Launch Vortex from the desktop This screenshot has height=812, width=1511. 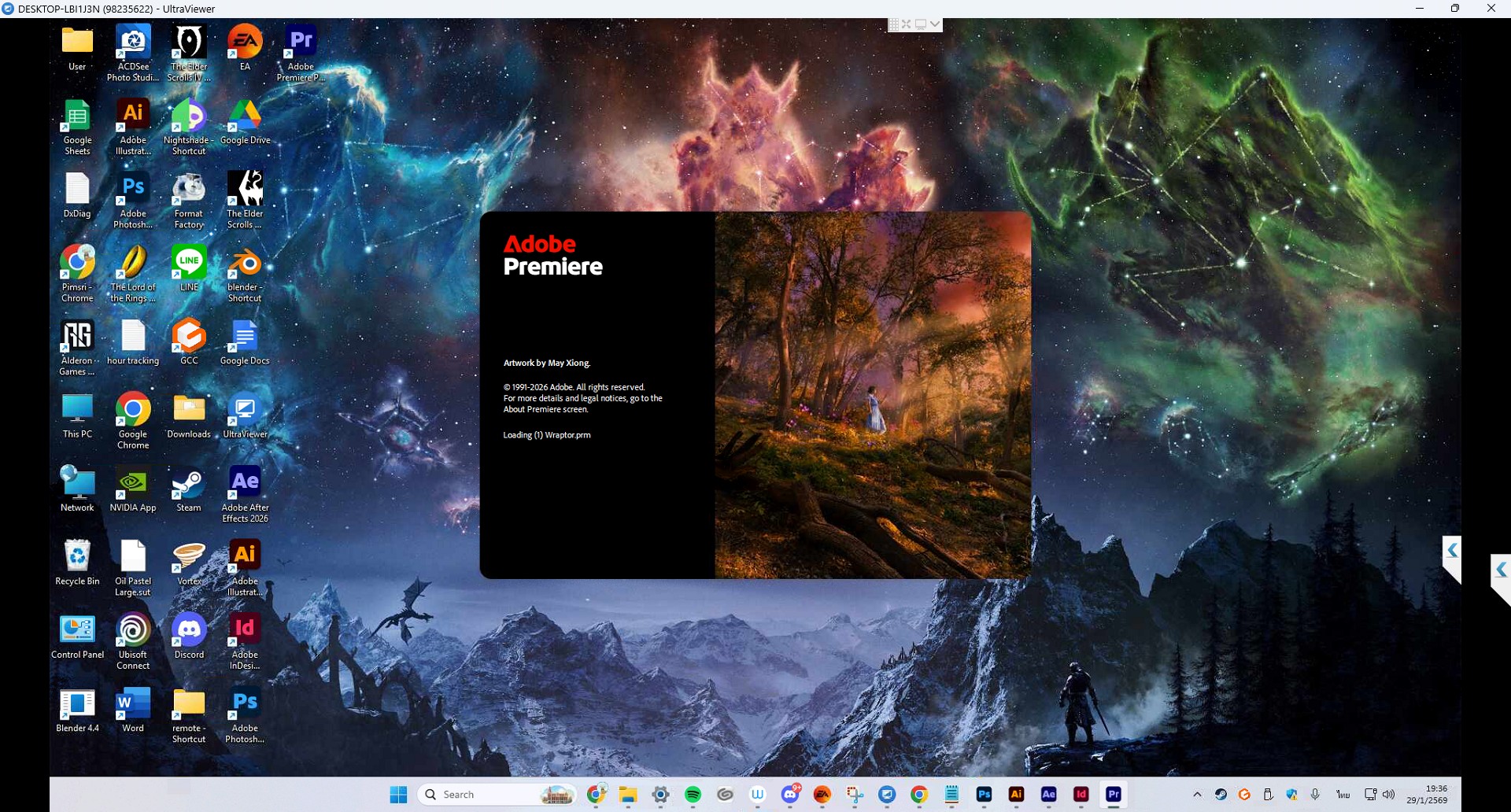click(x=189, y=563)
